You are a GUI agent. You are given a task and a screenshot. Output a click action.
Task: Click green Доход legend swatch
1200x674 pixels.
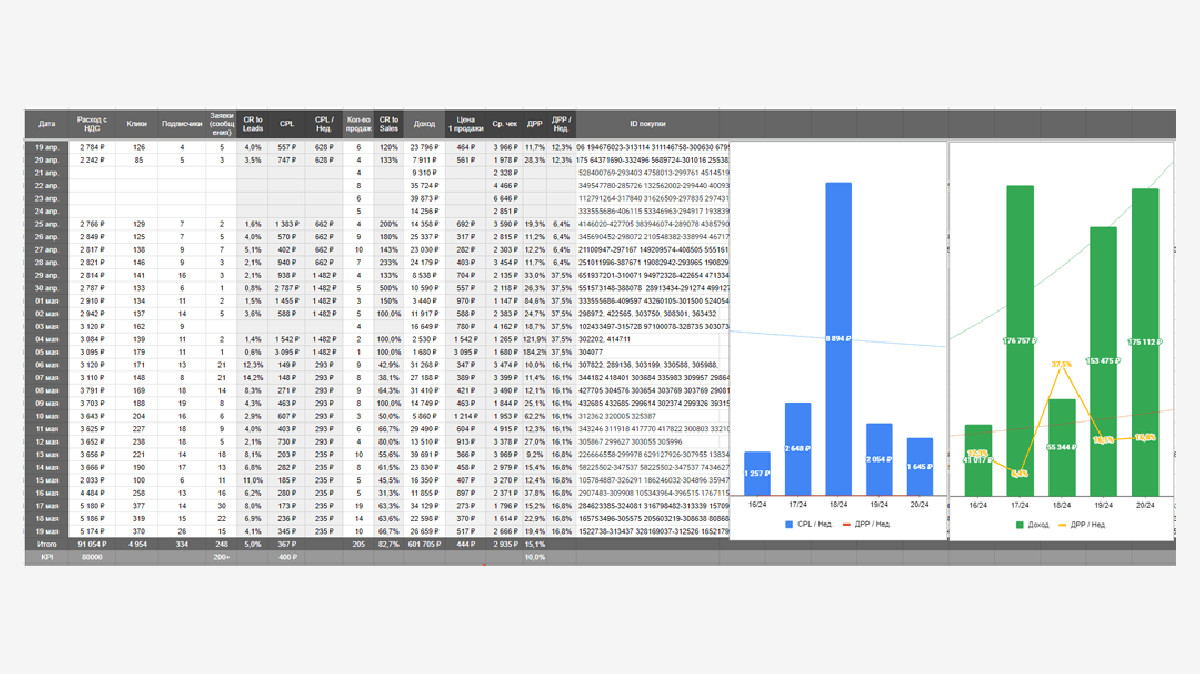(x=1020, y=524)
